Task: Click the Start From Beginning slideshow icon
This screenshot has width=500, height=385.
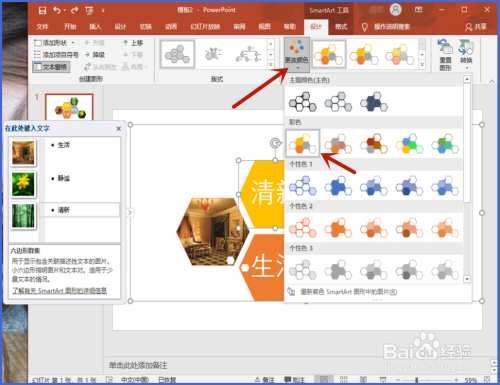Action: (89, 11)
